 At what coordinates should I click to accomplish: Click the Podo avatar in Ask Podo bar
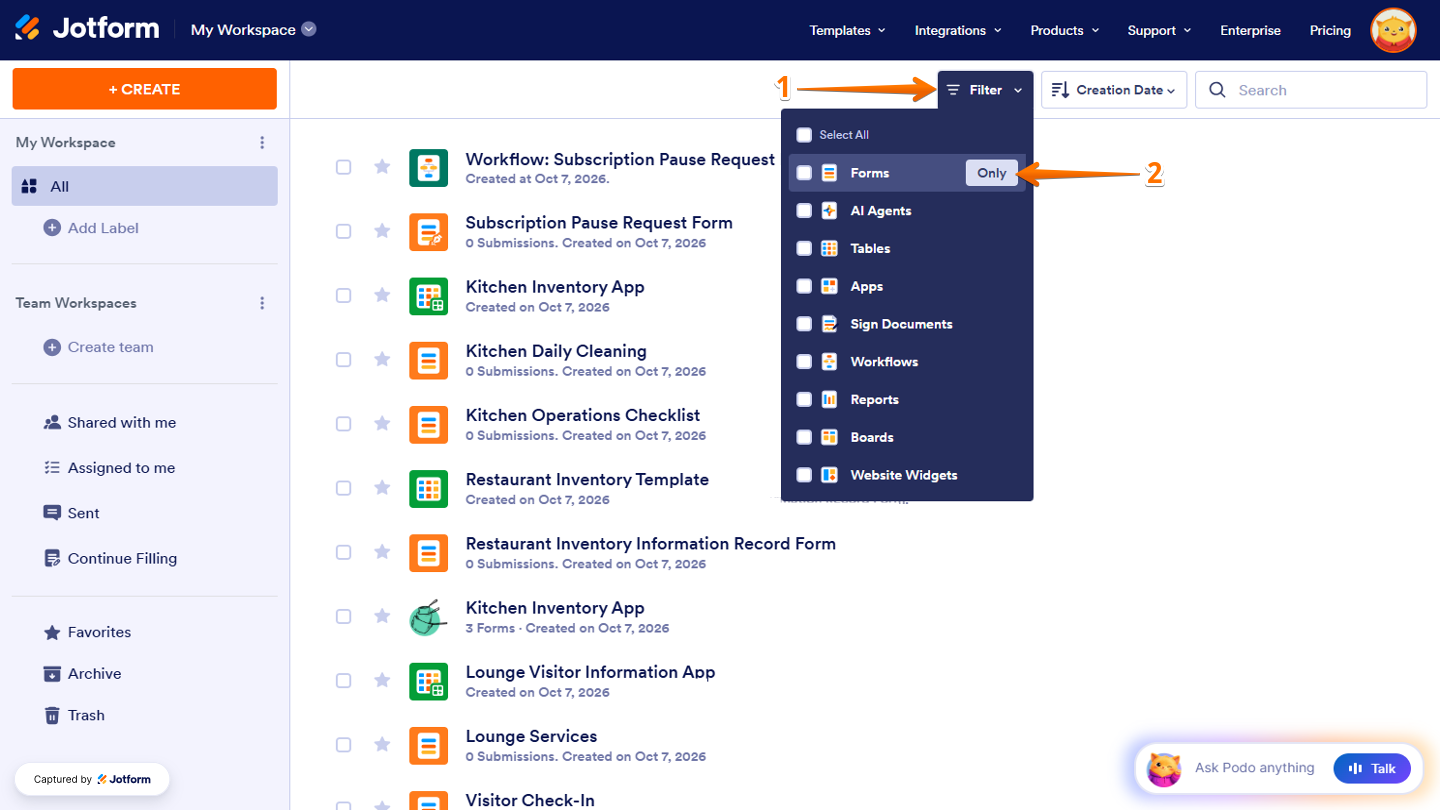1164,769
